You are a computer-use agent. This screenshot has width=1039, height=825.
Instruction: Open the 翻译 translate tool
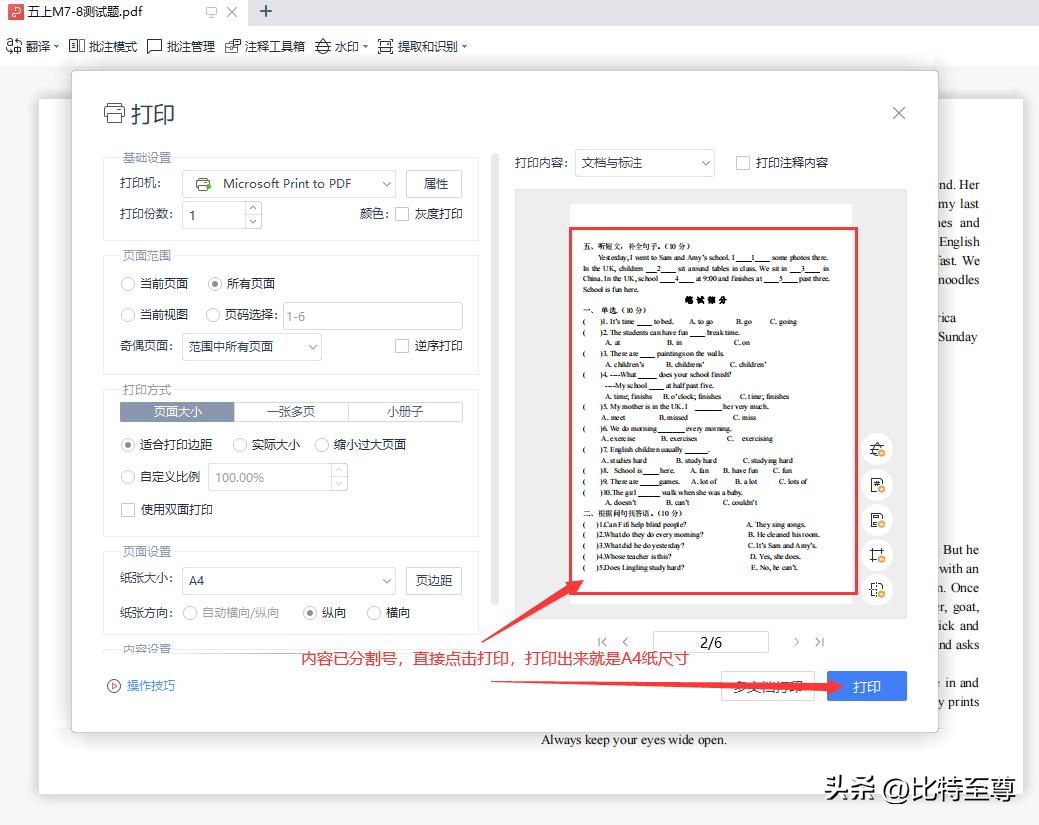(x=32, y=46)
